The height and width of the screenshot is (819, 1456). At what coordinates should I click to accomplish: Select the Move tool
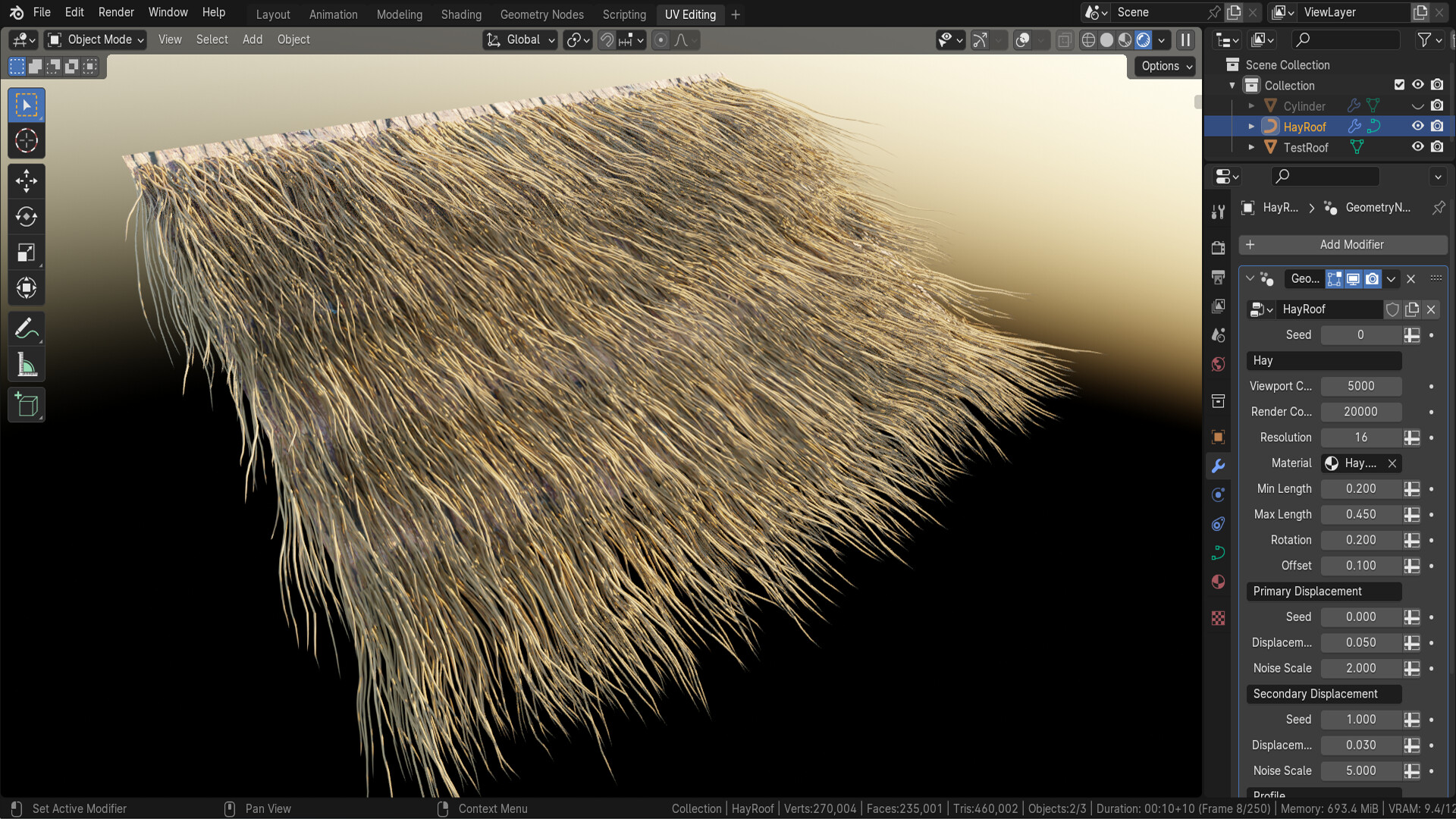coord(27,180)
